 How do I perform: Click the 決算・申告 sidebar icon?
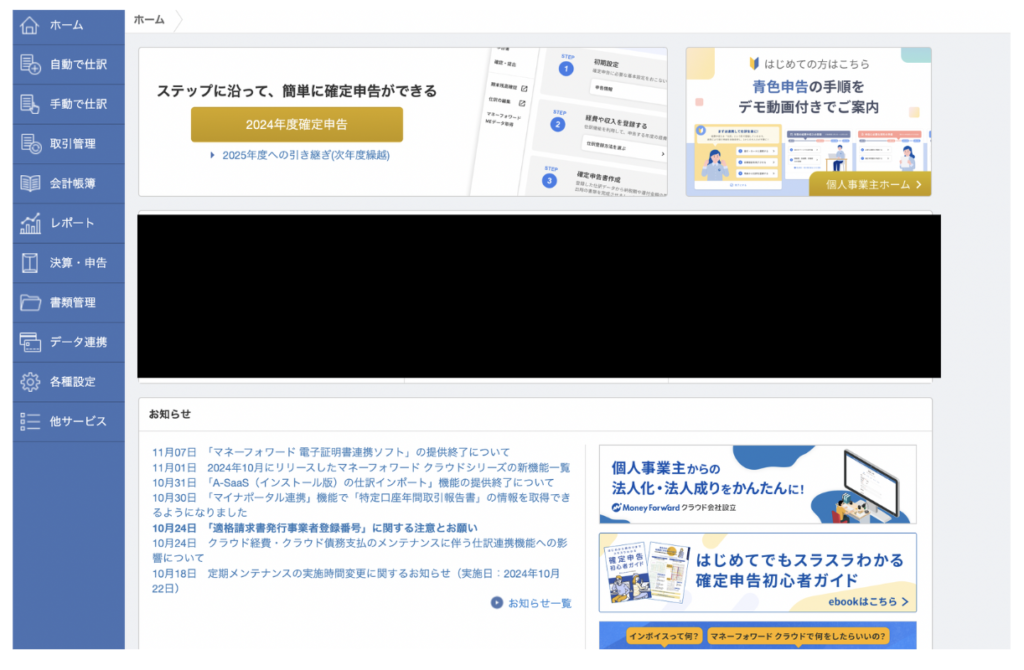[x=30, y=263]
